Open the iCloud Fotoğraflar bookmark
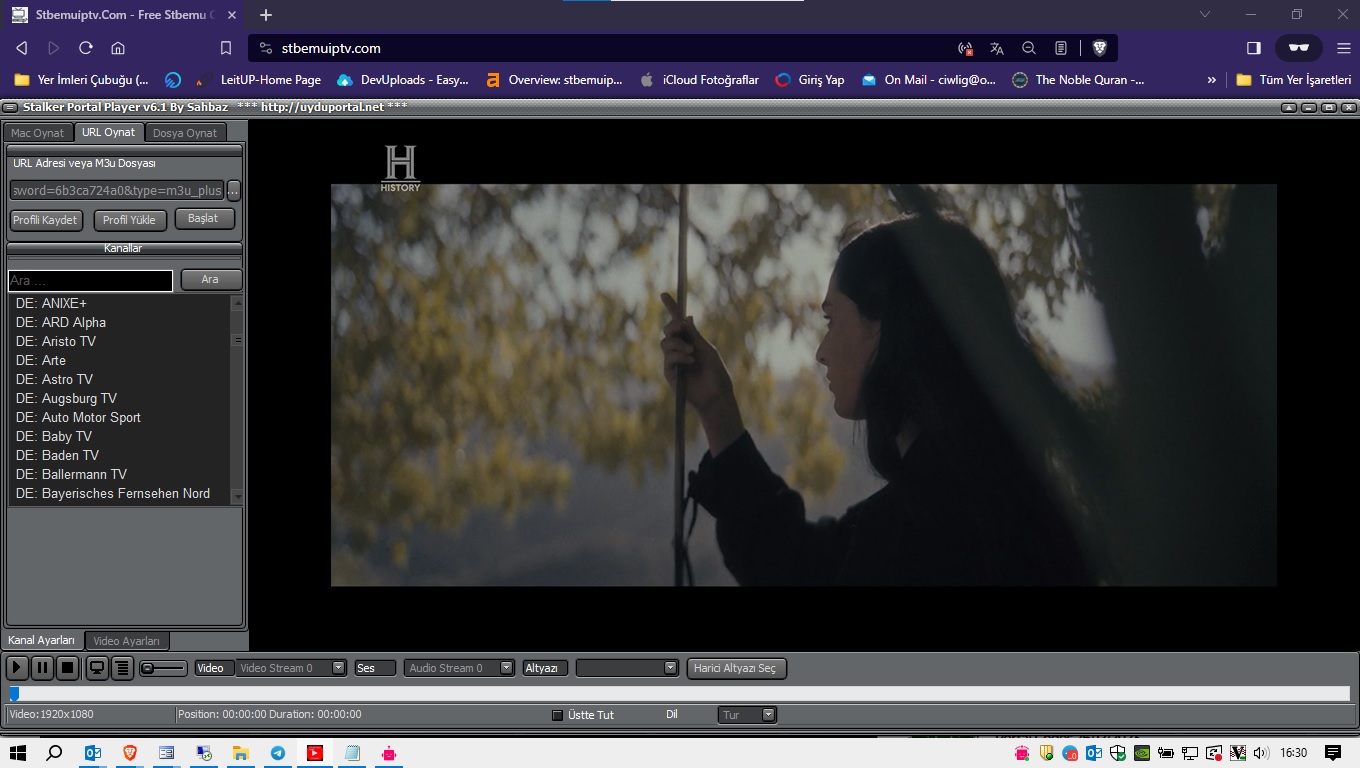The image size is (1360, 768). tap(699, 80)
